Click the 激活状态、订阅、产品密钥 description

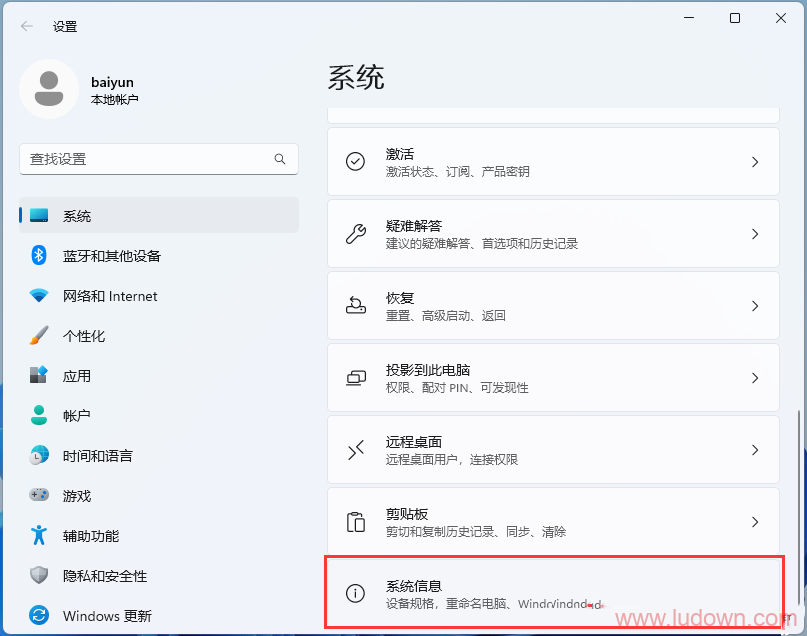[458, 171]
